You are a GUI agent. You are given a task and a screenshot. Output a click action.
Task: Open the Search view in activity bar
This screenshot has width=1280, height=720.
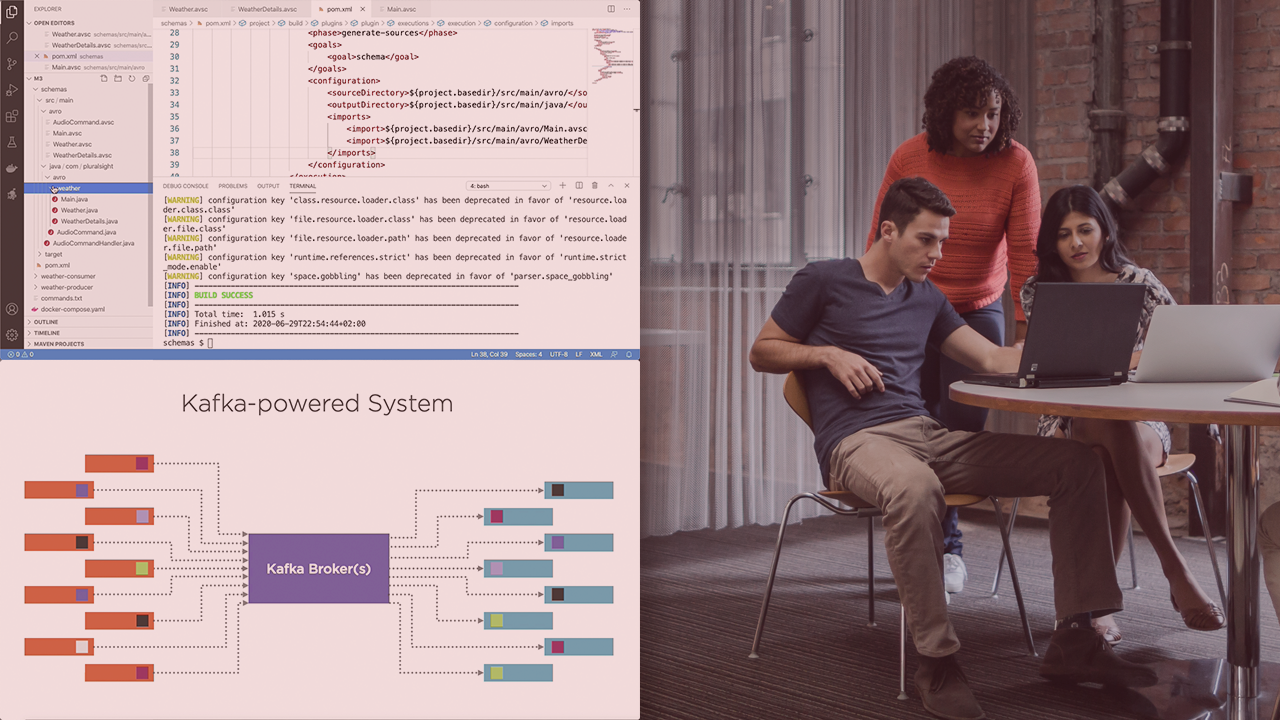coord(12,38)
